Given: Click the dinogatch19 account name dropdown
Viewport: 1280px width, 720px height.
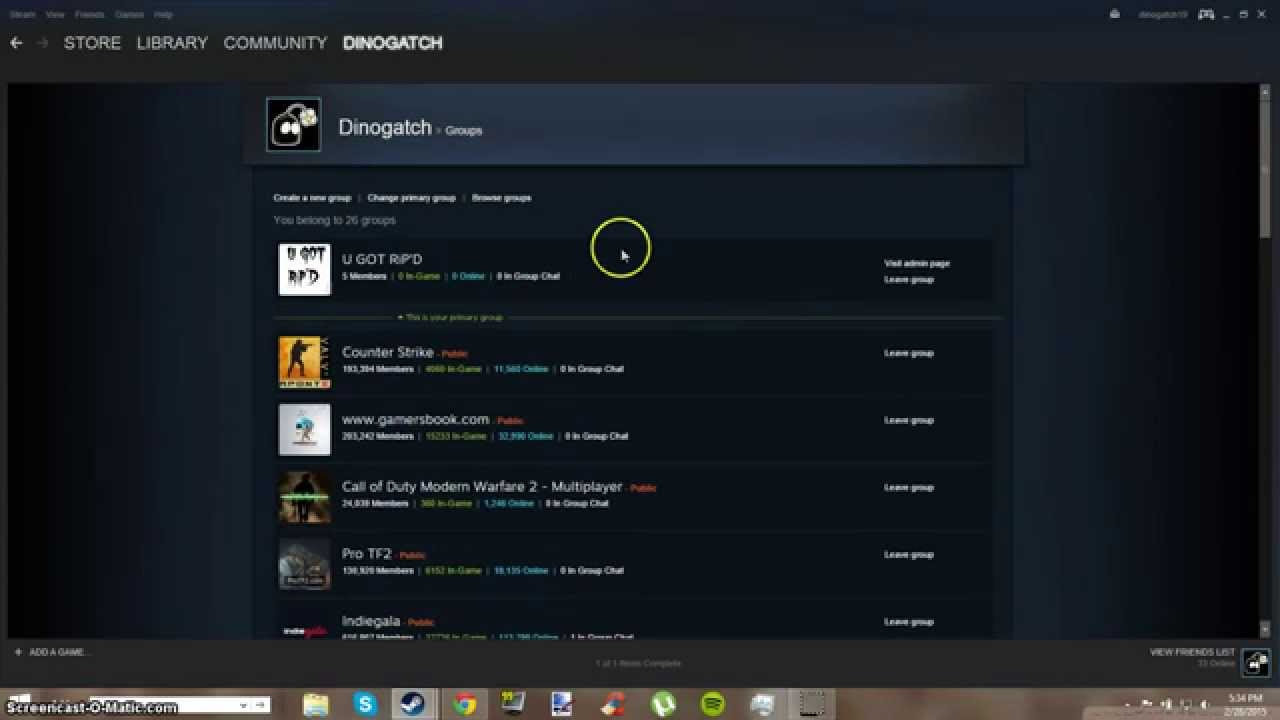Looking at the screenshot, I should [1163, 15].
